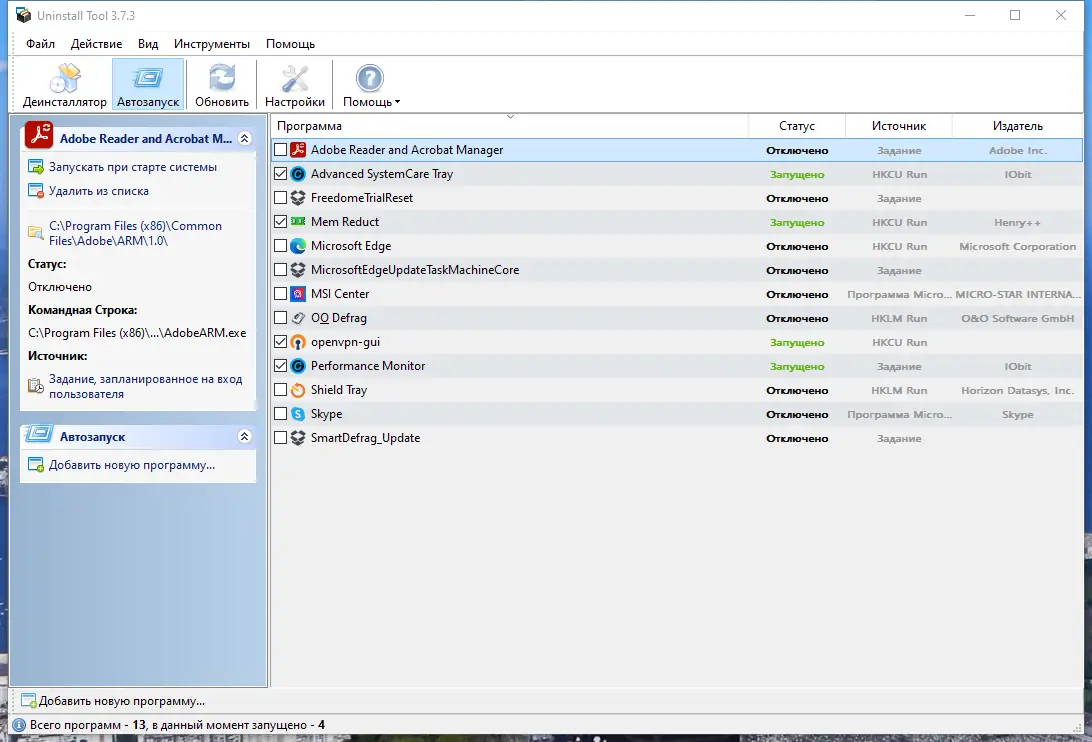Uncheck the Mem Reduct checkbox
Image resolution: width=1092 pixels, height=742 pixels.
click(281, 222)
